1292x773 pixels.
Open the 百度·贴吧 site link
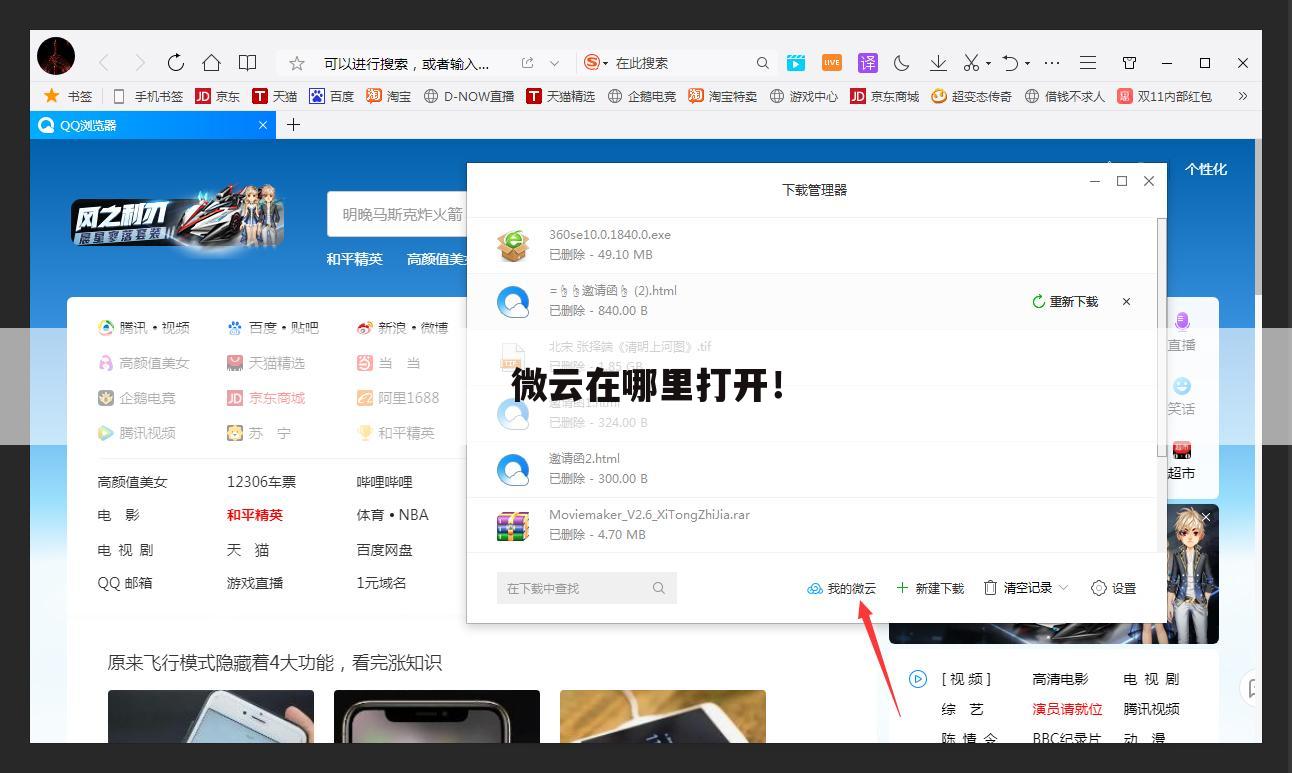[x=273, y=327]
